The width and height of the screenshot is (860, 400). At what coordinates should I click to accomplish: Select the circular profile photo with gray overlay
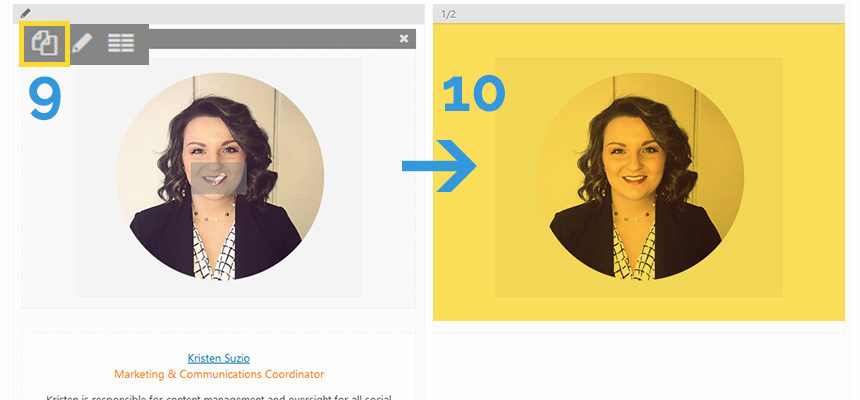point(220,177)
